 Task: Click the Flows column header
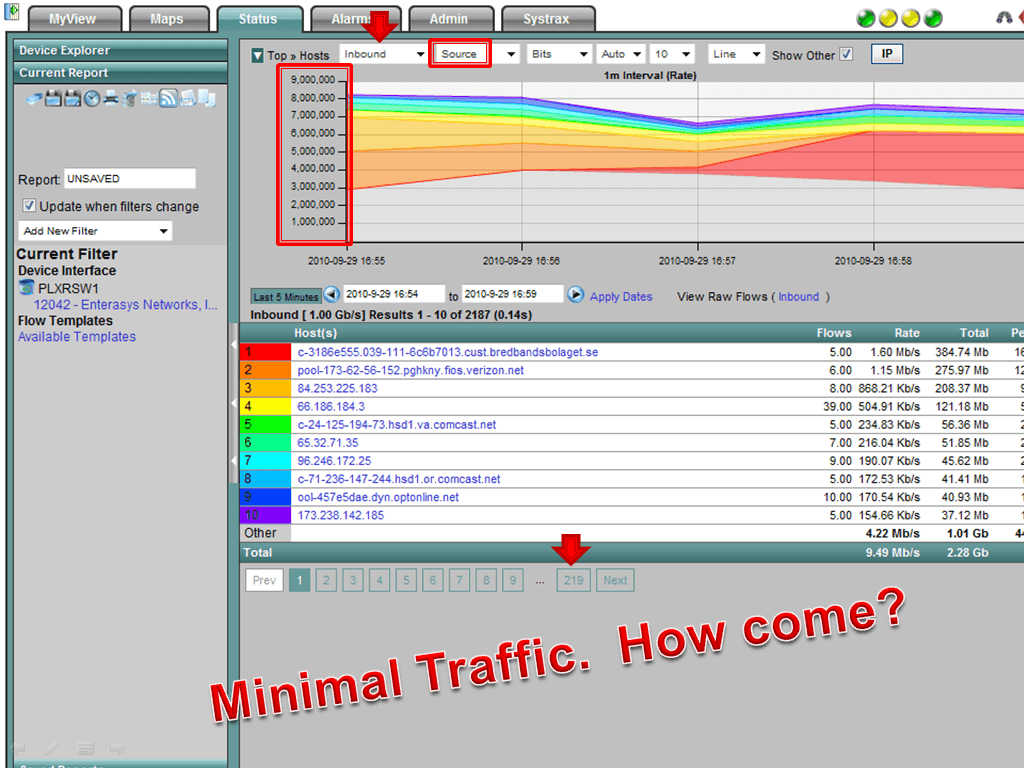point(834,333)
